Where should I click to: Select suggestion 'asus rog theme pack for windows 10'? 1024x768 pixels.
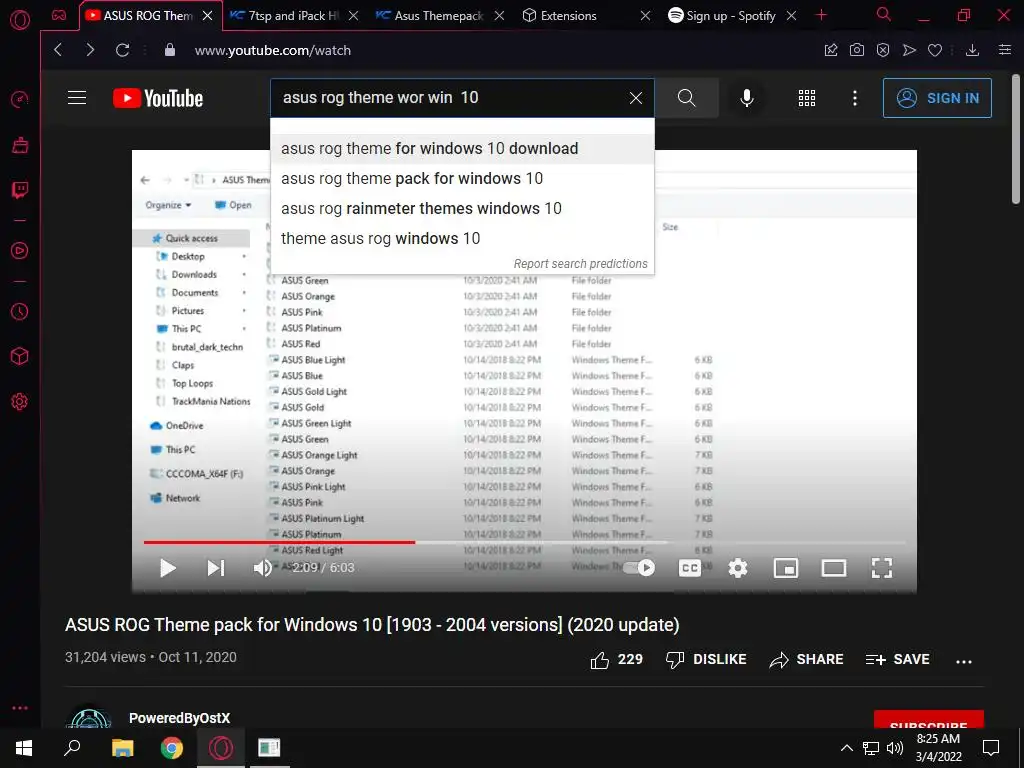coord(462,178)
